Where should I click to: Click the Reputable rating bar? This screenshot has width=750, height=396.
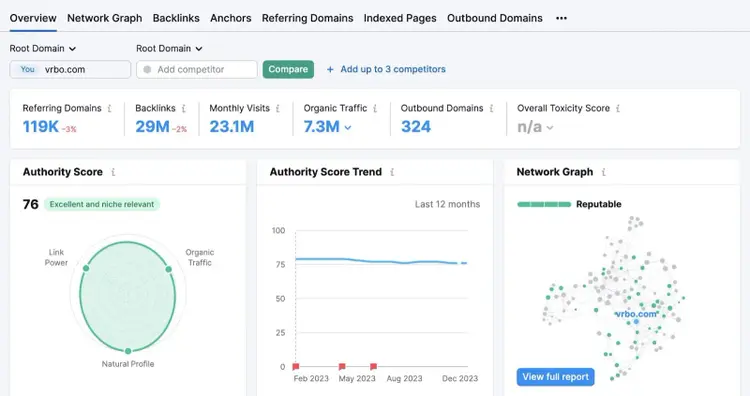point(544,204)
